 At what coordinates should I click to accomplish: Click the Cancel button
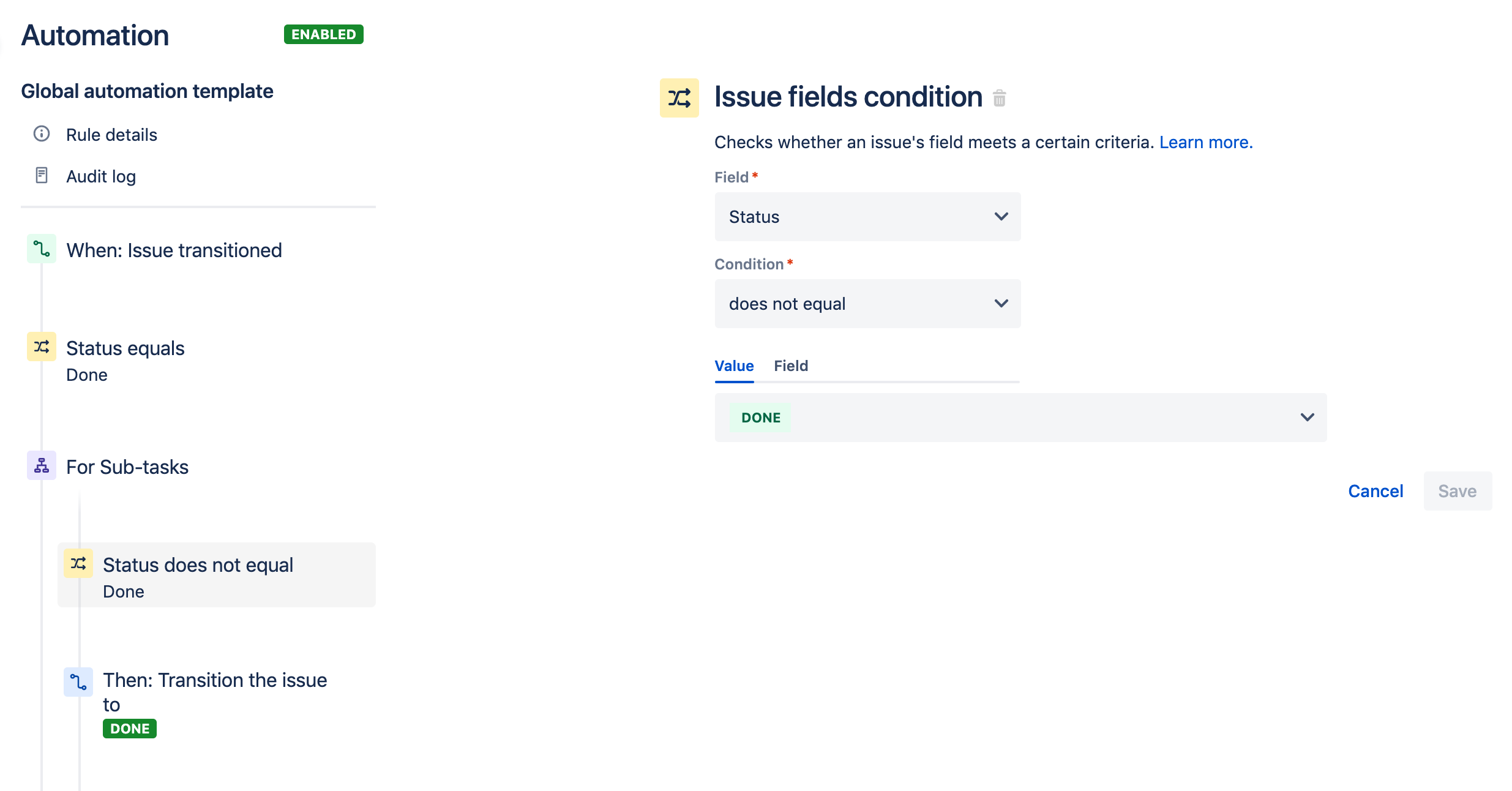(1375, 491)
